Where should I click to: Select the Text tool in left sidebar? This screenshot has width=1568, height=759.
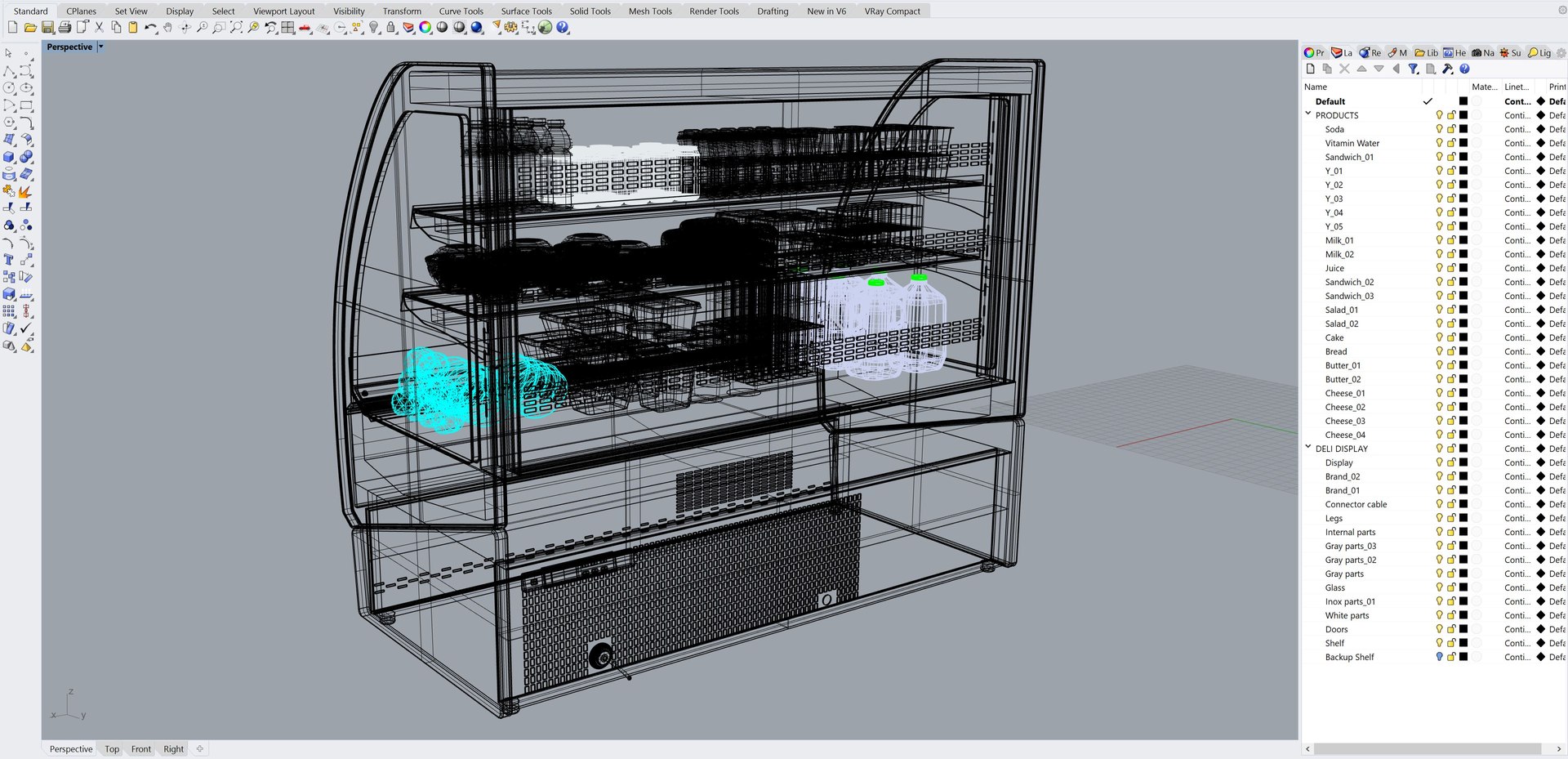(9, 260)
